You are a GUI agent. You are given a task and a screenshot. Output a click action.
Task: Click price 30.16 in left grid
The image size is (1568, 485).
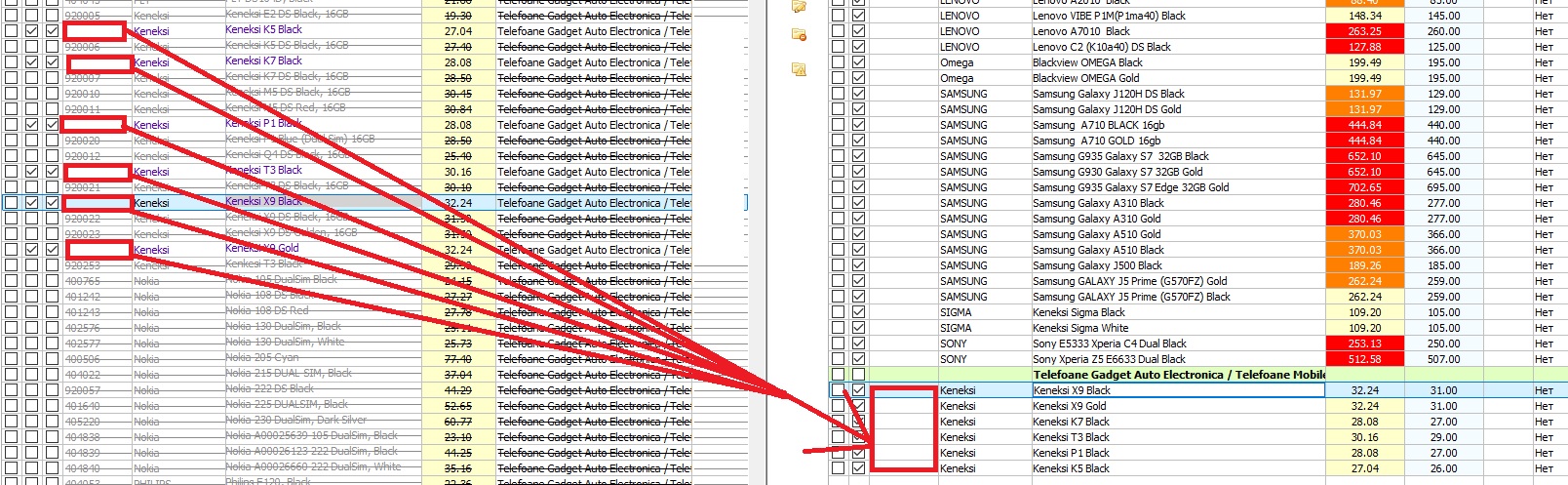click(457, 172)
